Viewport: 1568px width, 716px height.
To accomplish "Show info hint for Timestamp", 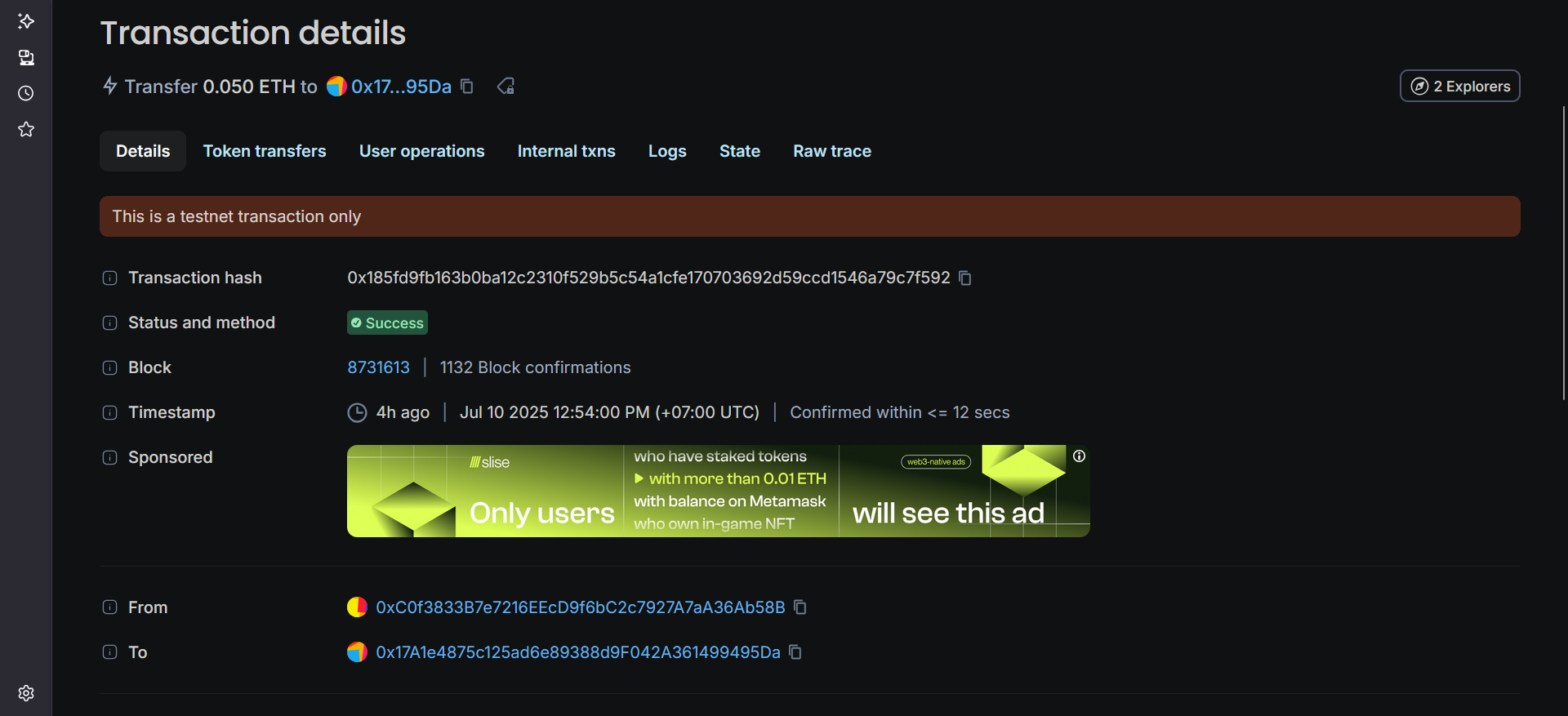I will 109,413.
